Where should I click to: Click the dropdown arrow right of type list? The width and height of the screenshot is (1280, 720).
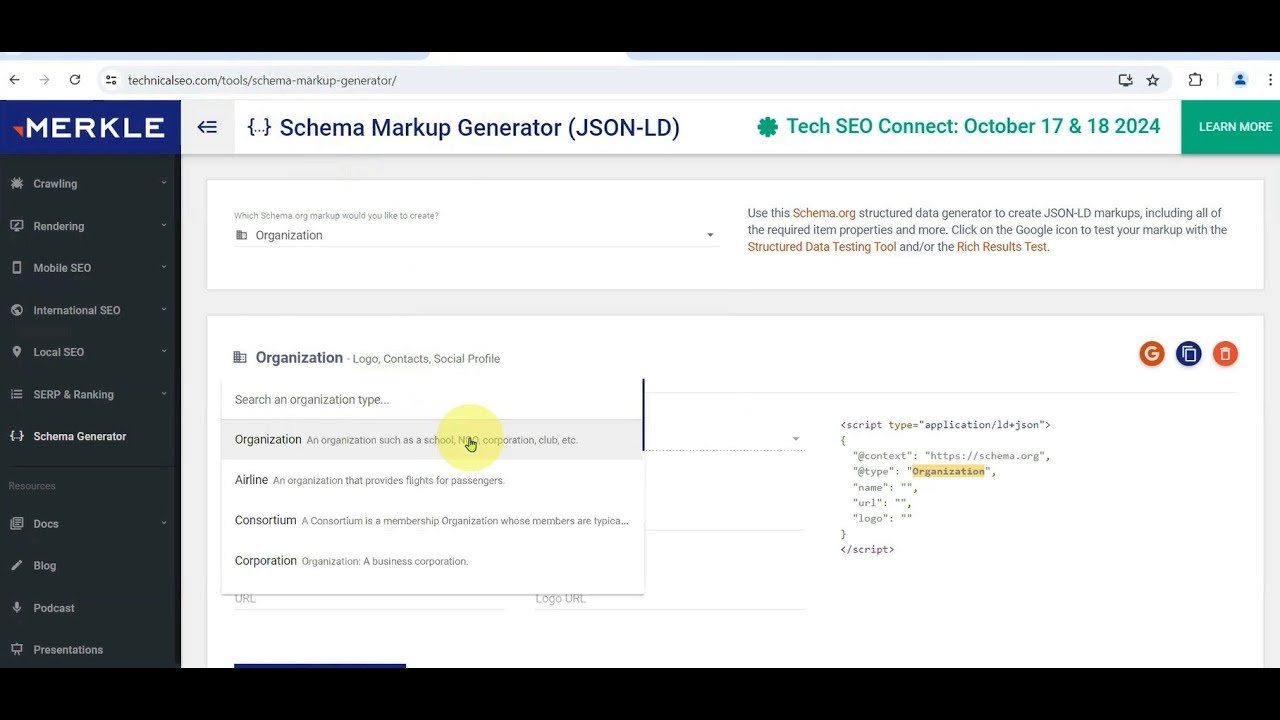tap(796, 439)
